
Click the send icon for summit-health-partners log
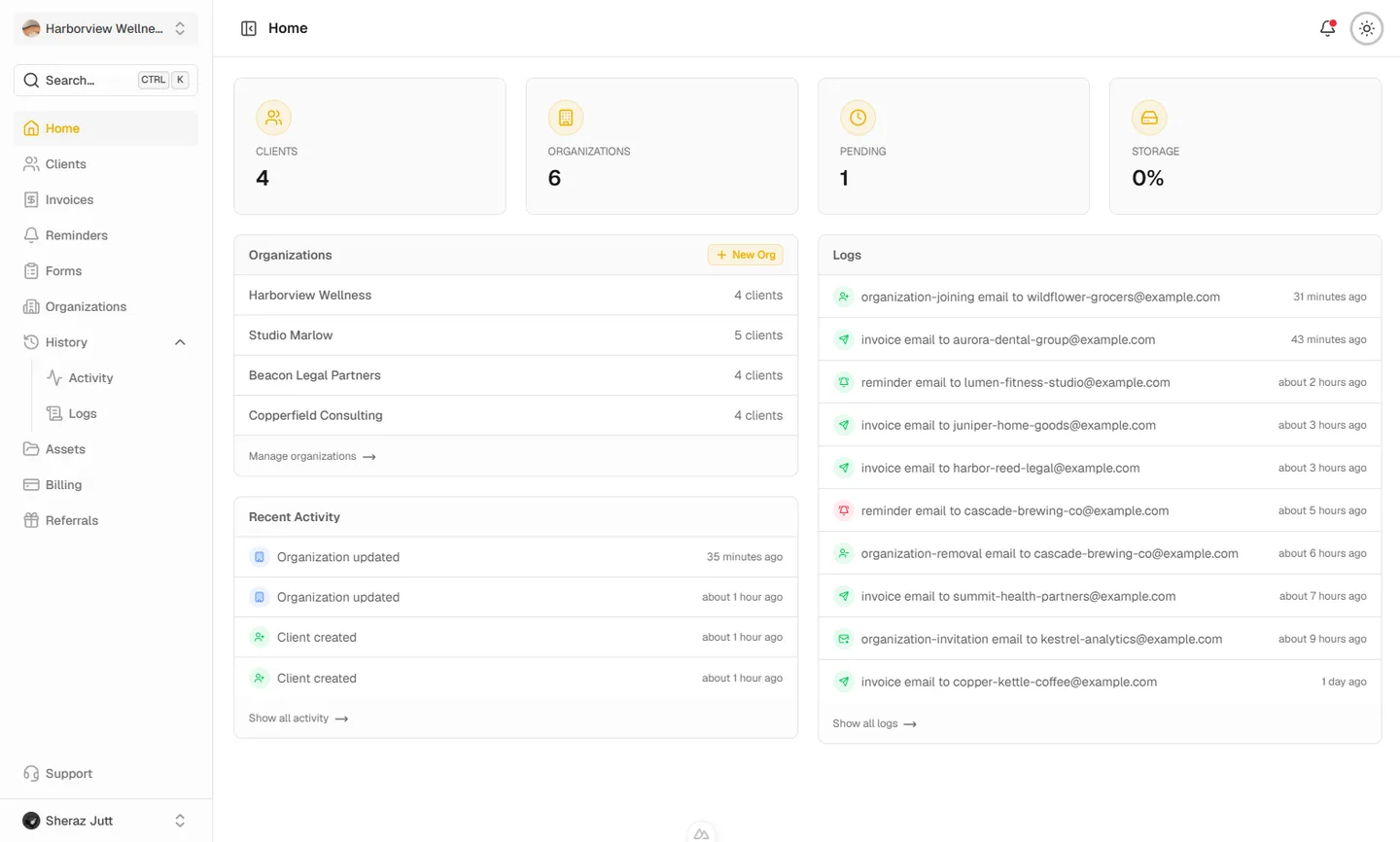coord(844,596)
